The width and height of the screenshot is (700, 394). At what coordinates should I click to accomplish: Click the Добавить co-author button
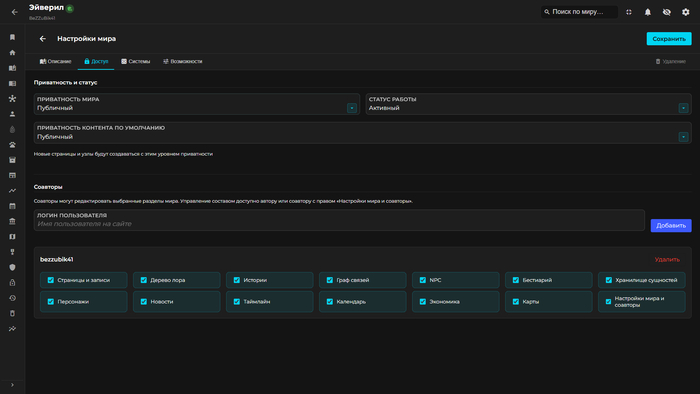[x=671, y=225]
